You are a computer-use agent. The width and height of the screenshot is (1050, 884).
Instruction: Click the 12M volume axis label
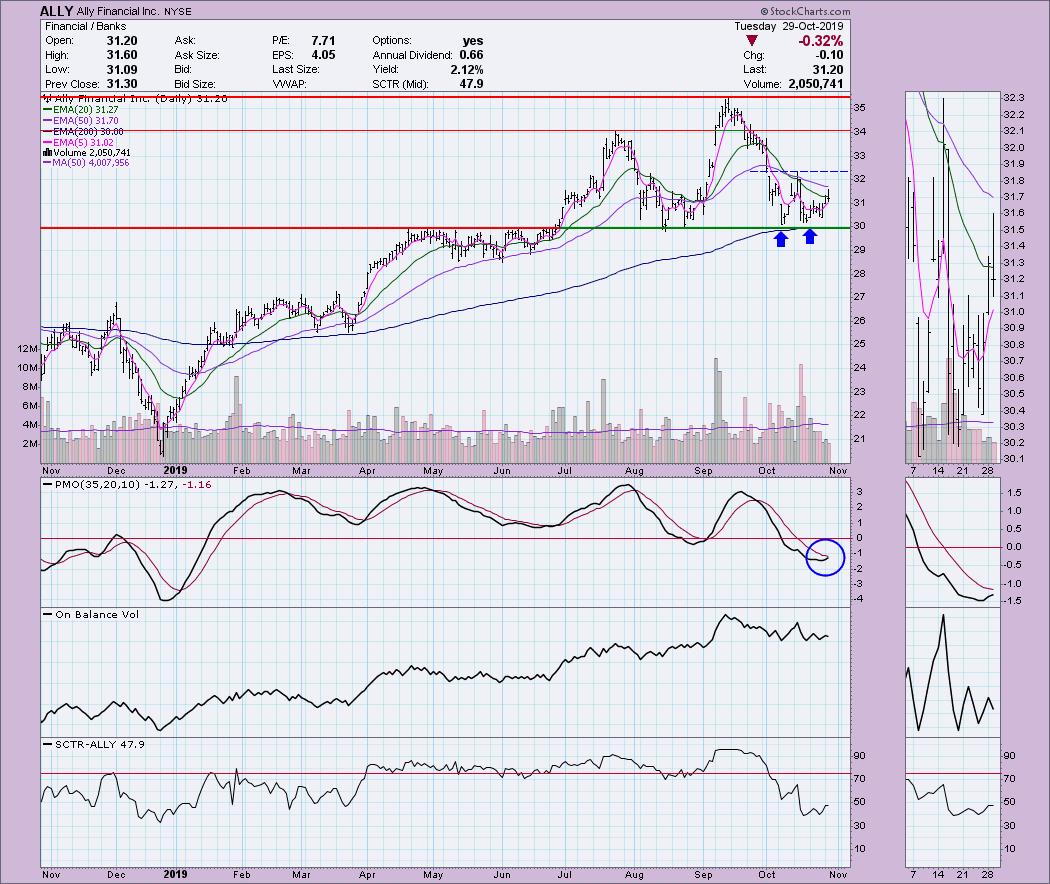[x=28, y=348]
